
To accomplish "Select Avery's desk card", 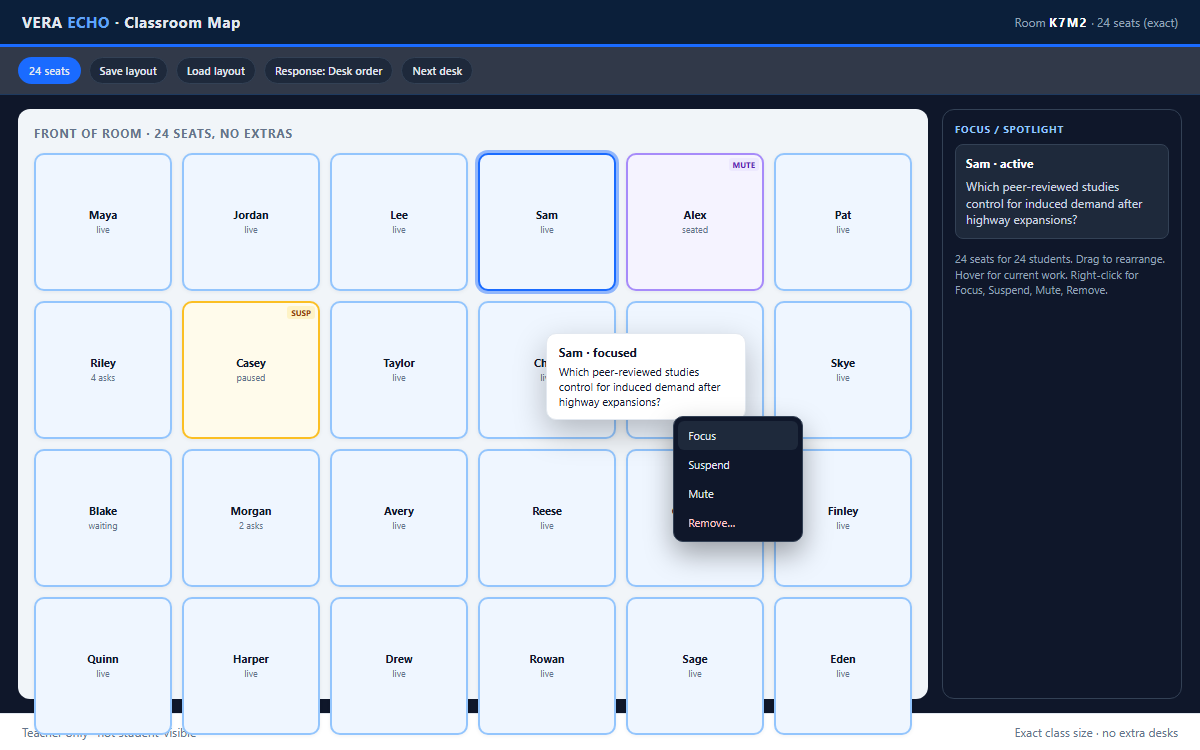I will pos(399,518).
